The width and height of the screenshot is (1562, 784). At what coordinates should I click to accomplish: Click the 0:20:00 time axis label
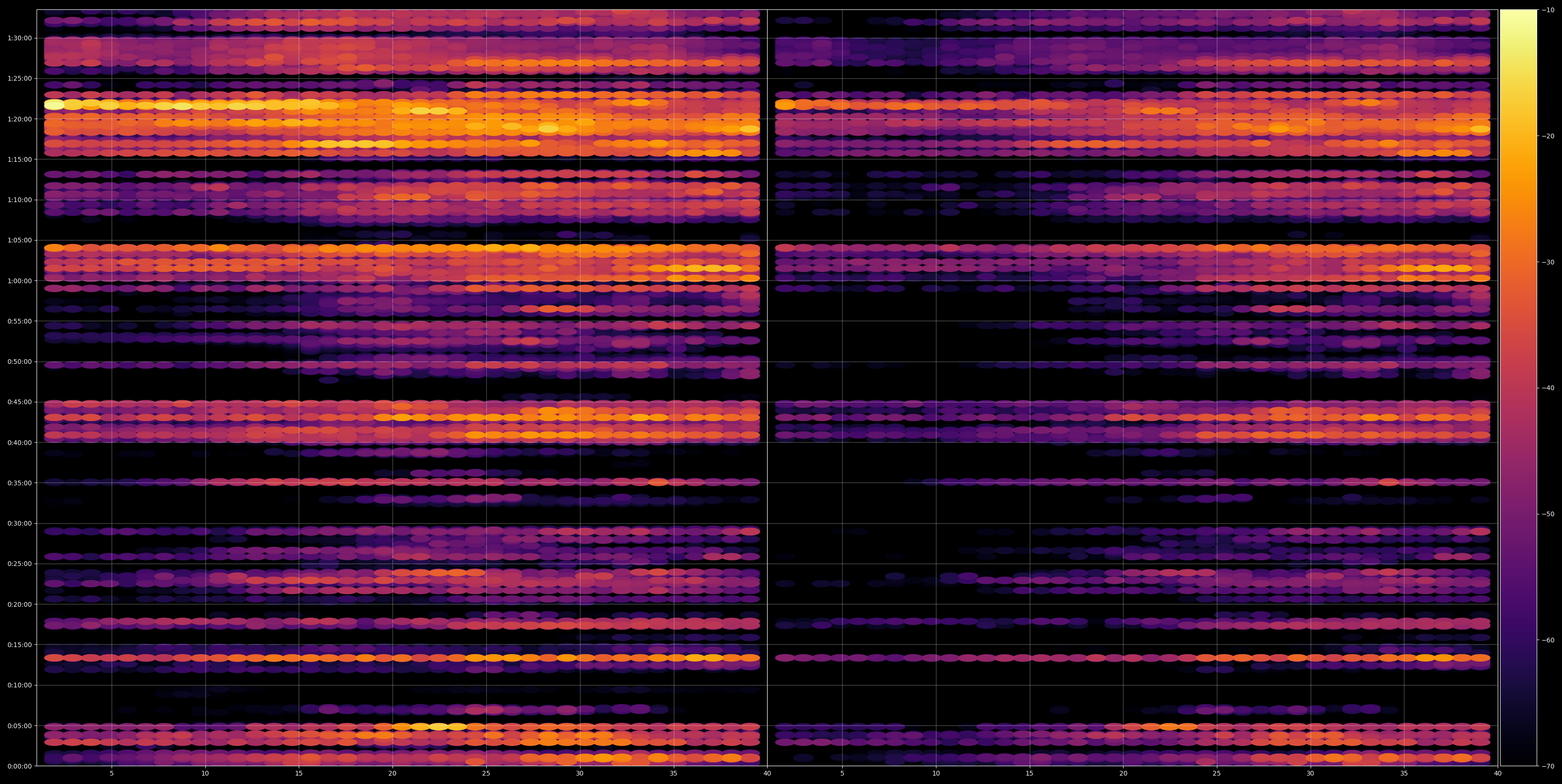pyautogui.click(x=19, y=604)
